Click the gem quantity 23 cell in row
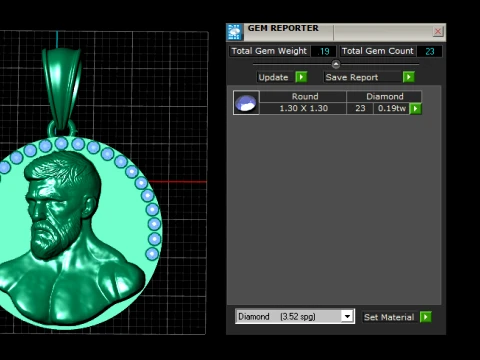Screen dimensions: 480x360 (x=360, y=108)
